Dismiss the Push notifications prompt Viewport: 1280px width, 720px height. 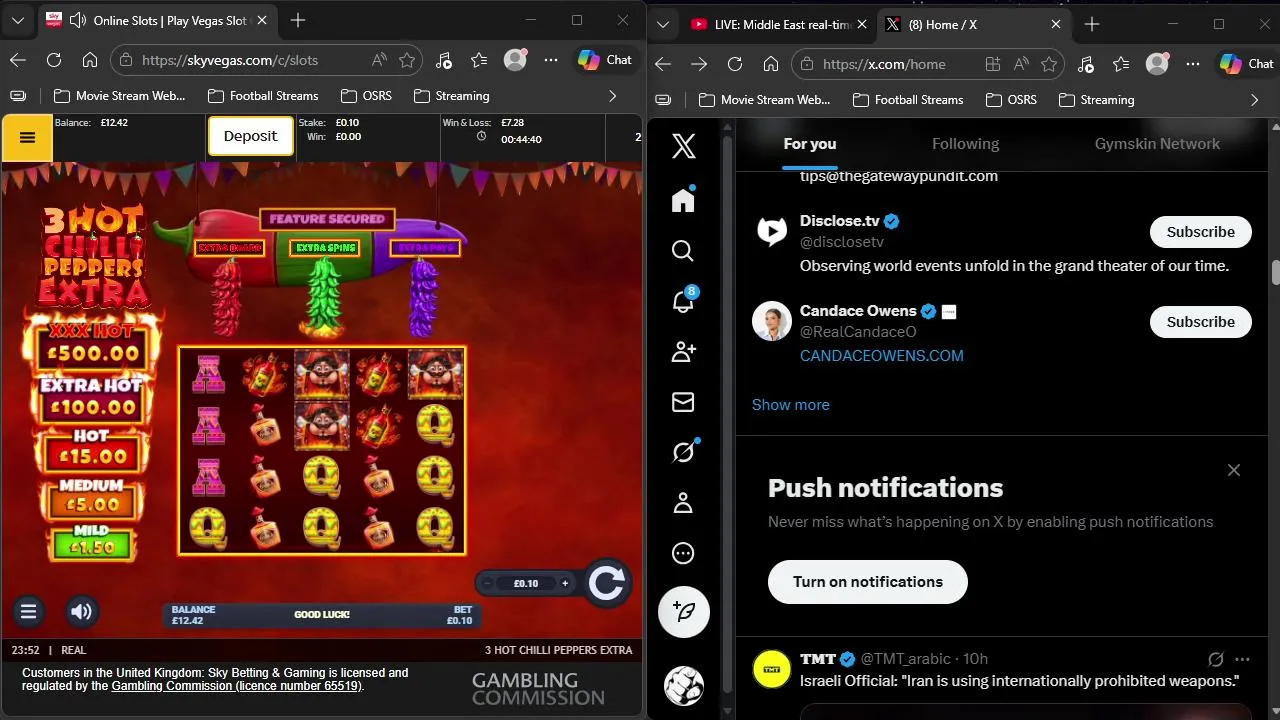coord(1234,470)
